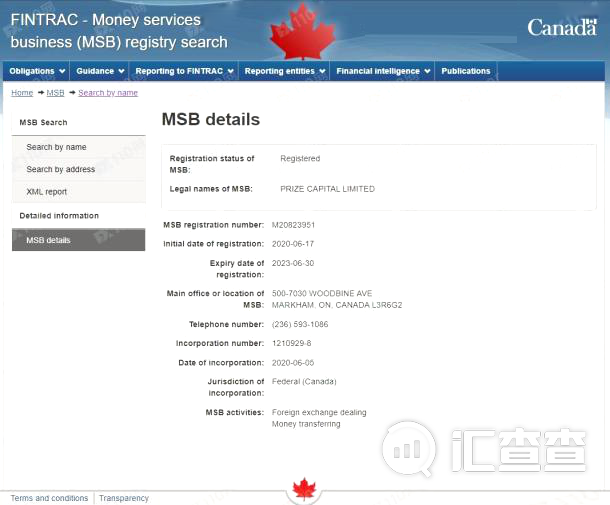610x505 pixels.
Task: Select Search by name in sidebar
Action: (79, 147)
